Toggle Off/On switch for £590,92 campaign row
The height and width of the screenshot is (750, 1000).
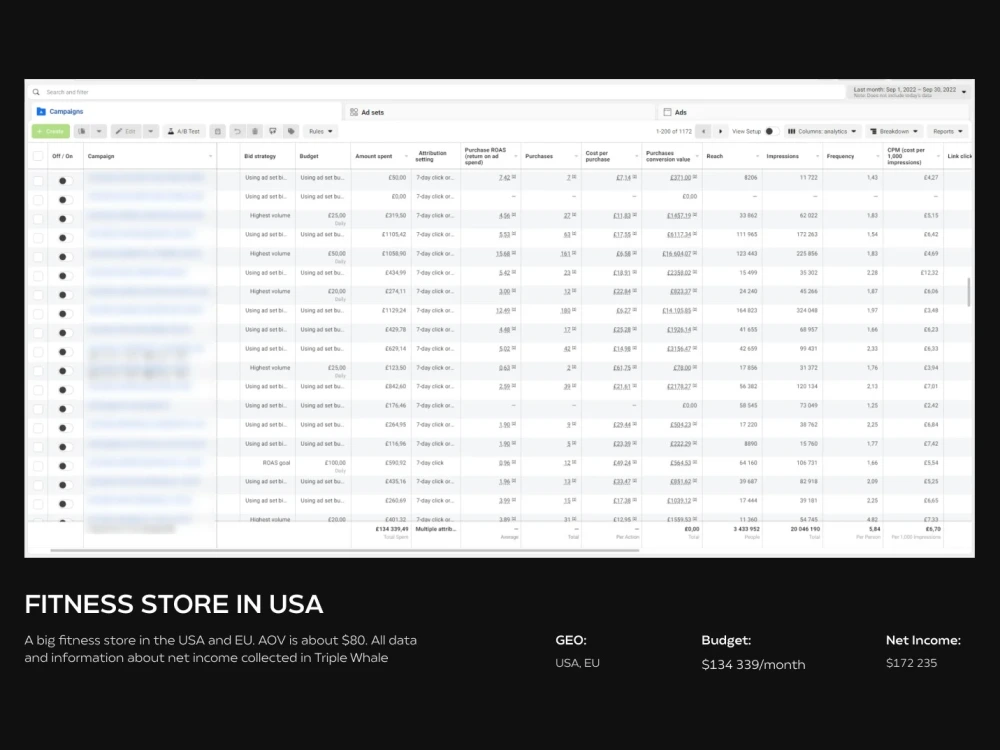[64, 466]
